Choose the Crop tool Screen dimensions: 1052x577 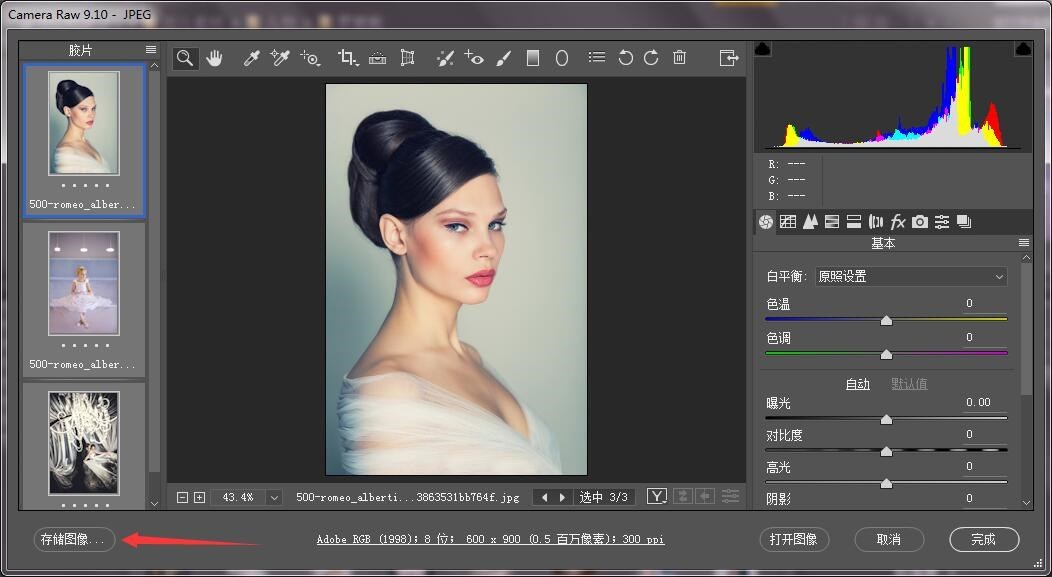pyautogui.click(x=347, y=59)
